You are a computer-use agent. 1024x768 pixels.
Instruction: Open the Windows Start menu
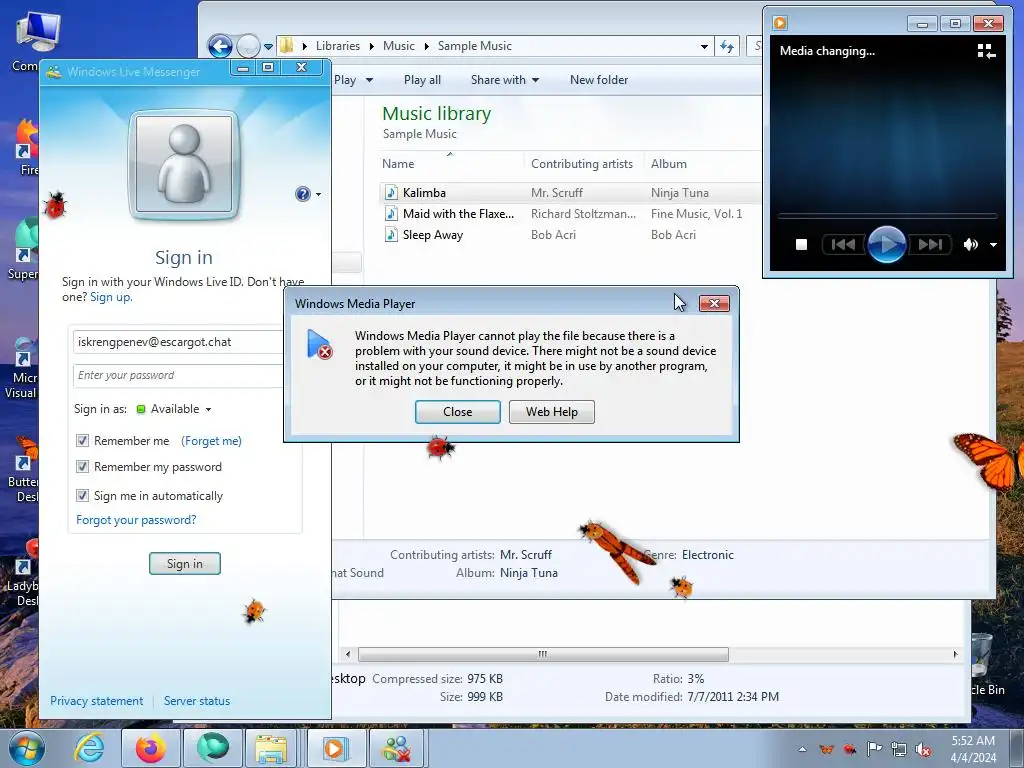coord(25,748)
